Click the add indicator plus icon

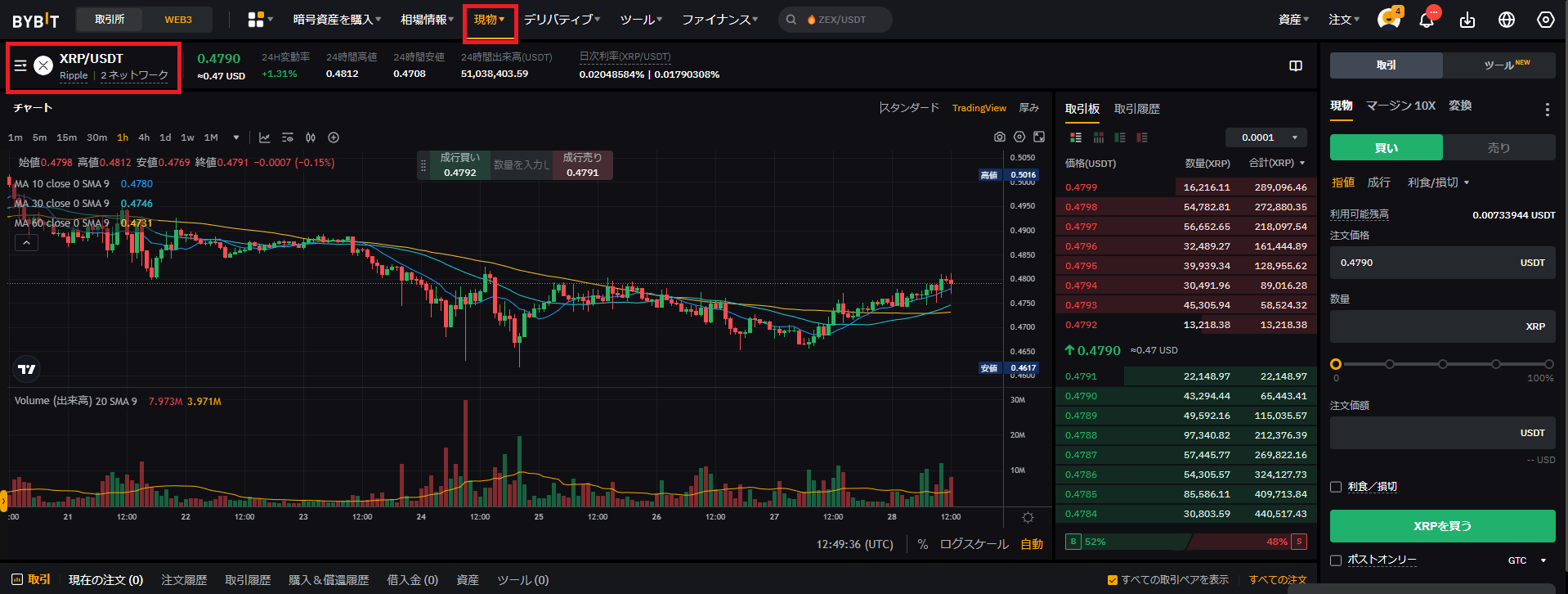[x=334, y=137]
